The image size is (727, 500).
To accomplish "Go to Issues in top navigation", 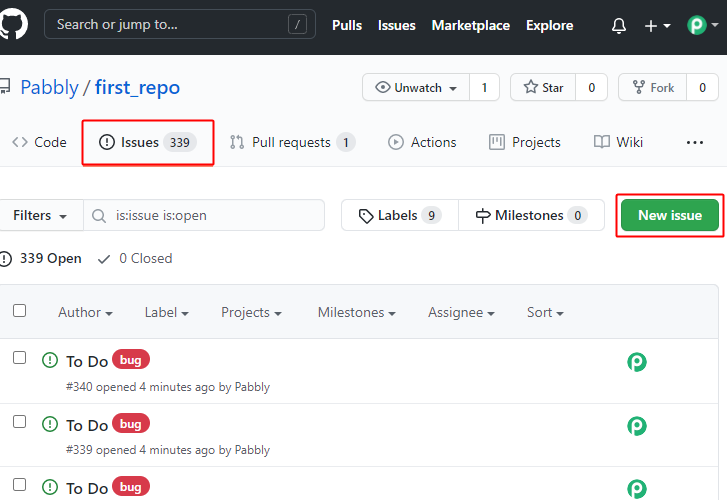I will click(x=396, y=25).
